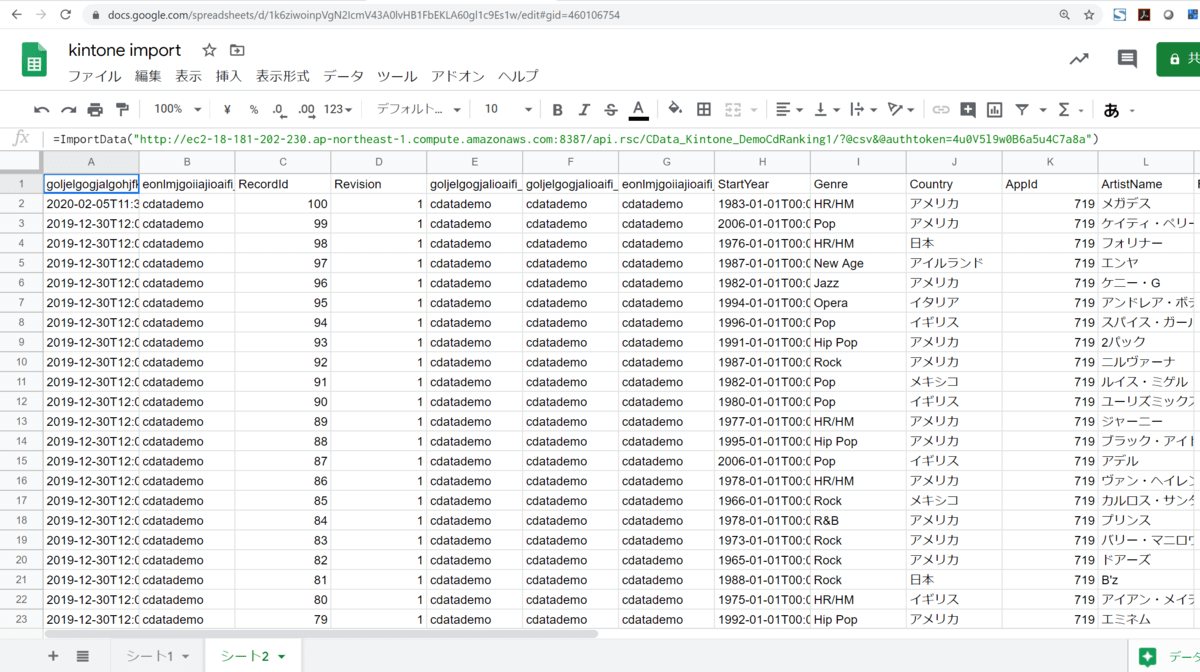Switch to the シート1 tab

[x=149, y=656]
